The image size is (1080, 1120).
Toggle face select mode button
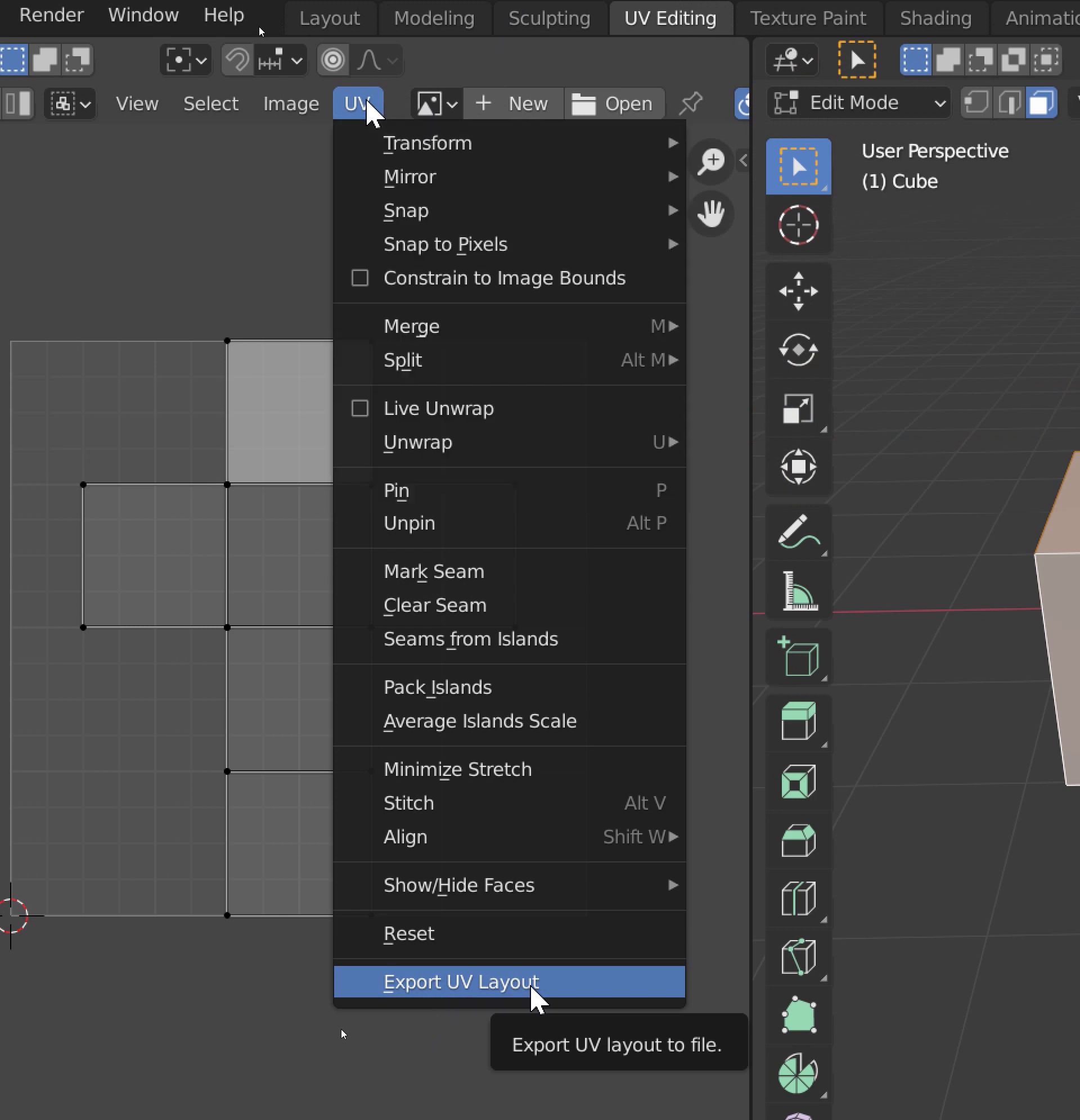click(x=1041, y=103)
